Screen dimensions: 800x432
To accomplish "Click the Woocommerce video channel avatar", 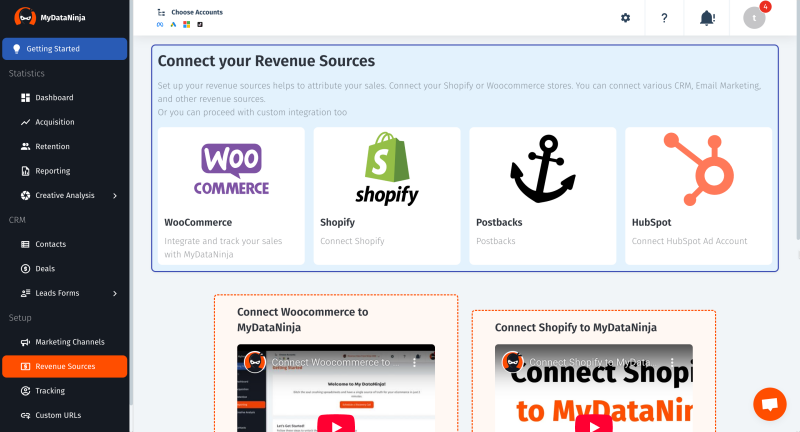I will (255, 362).
